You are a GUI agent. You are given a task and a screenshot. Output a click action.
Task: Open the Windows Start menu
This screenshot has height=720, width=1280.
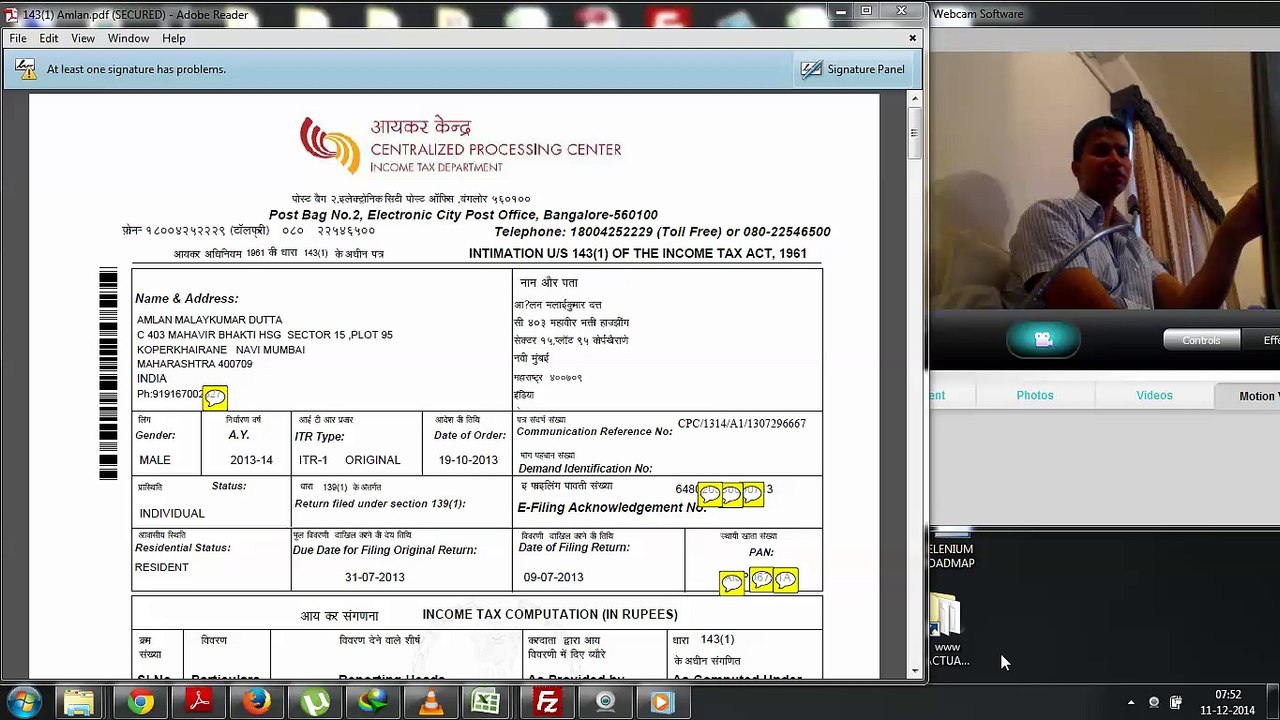click(x=24, y=702)
